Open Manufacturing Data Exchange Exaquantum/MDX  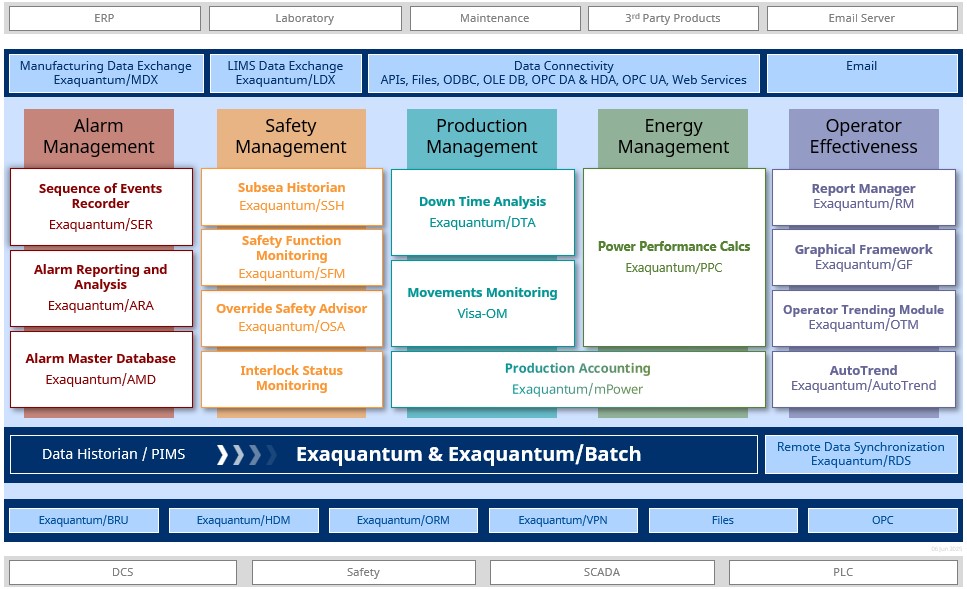click(105, 73)
